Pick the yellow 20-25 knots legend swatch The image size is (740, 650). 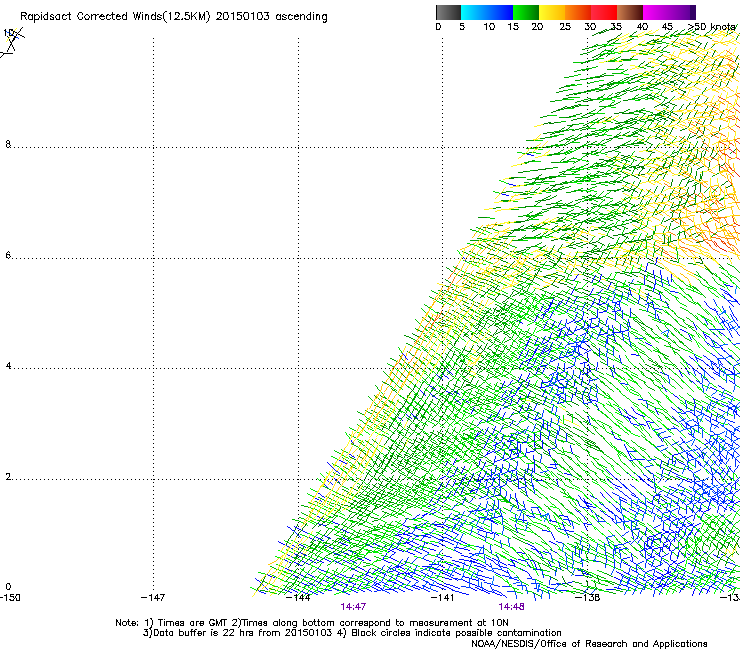[552, 12]
